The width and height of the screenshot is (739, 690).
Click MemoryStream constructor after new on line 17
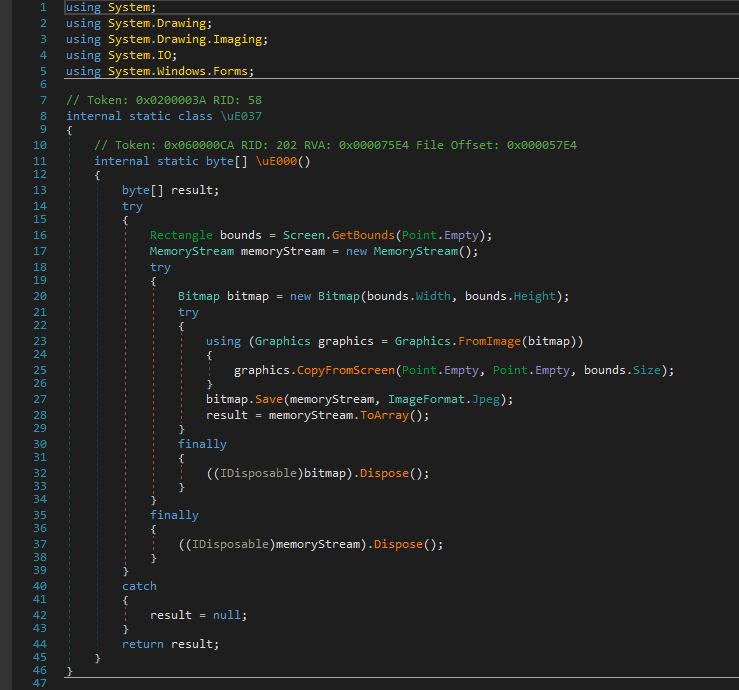click(416, 251)
